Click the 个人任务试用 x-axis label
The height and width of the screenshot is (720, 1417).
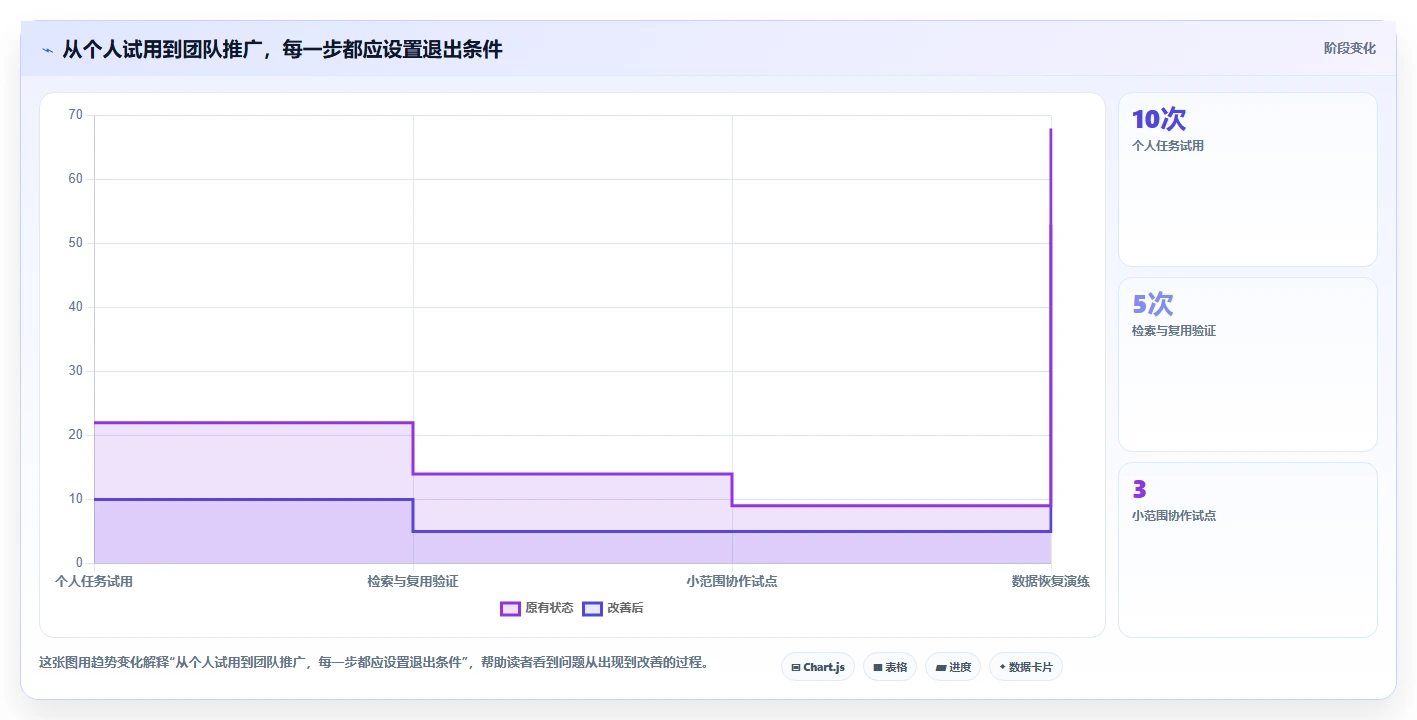(94, 581)
